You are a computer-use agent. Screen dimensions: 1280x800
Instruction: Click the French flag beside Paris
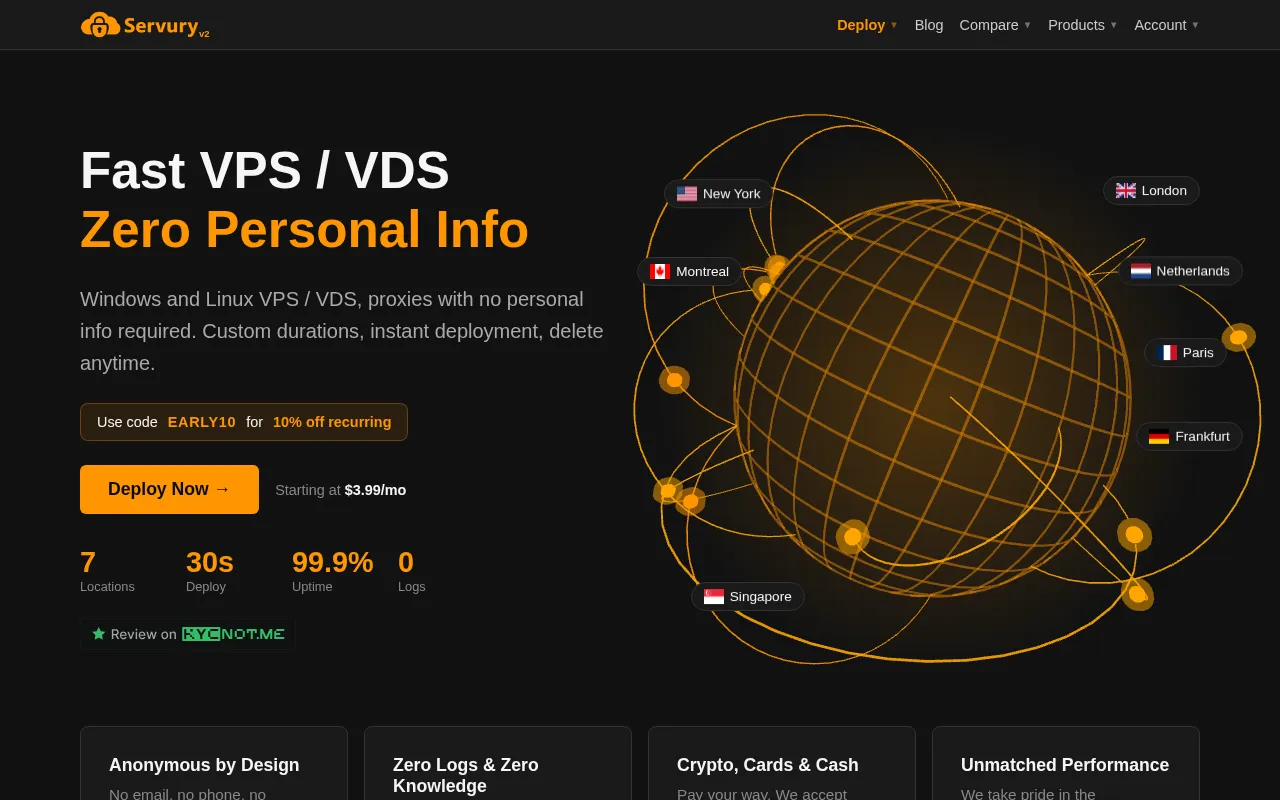[1167, 353]
